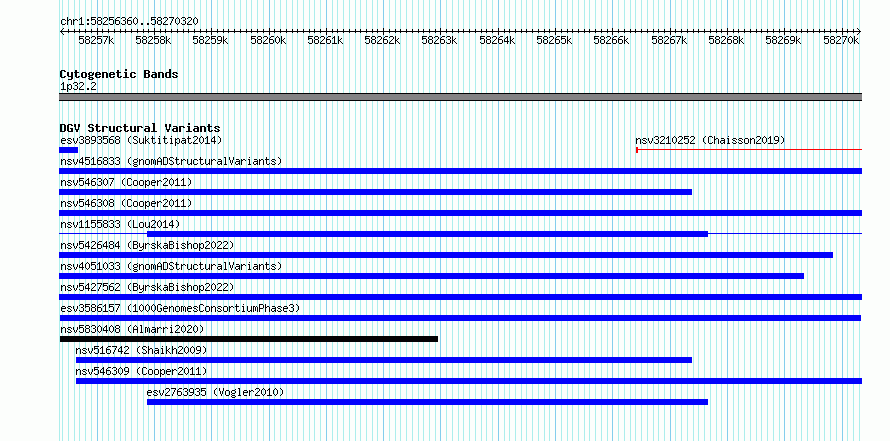Select the short blue esv3893568 variant bar

pyautogui.click(x=69, y=150)
